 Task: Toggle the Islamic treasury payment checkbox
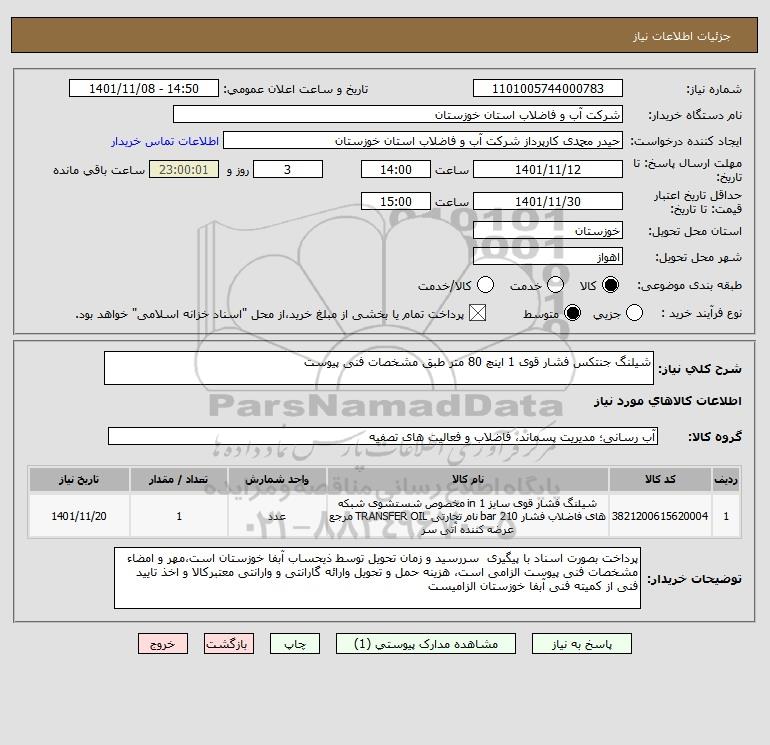pos(477,313)
